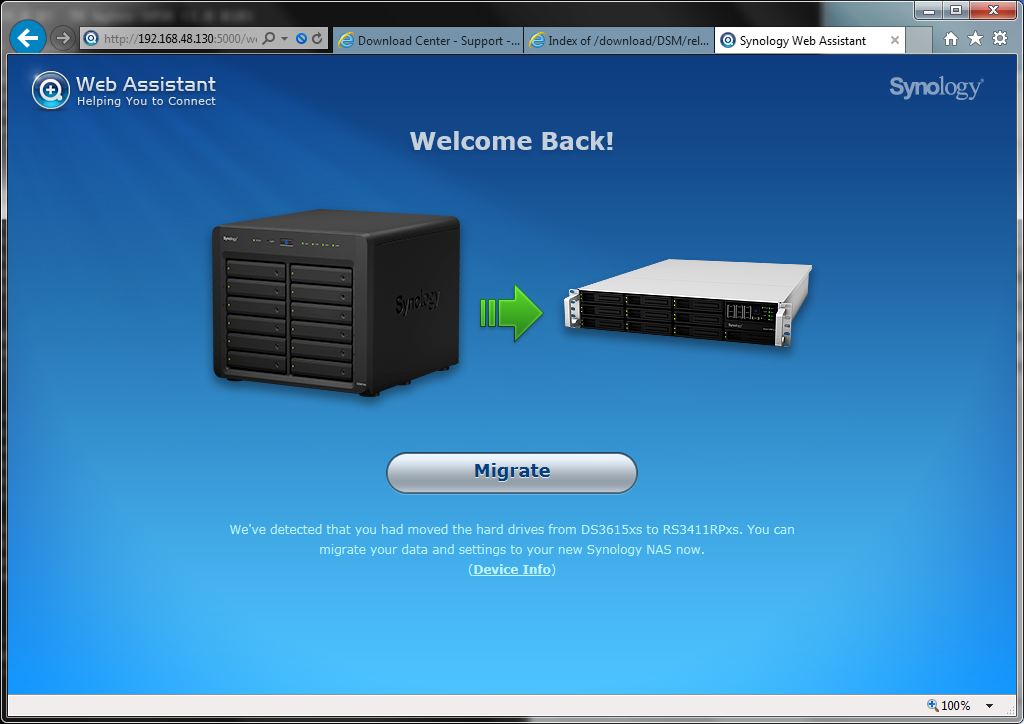Click the Refresh icon in address bar

(317, 39)
